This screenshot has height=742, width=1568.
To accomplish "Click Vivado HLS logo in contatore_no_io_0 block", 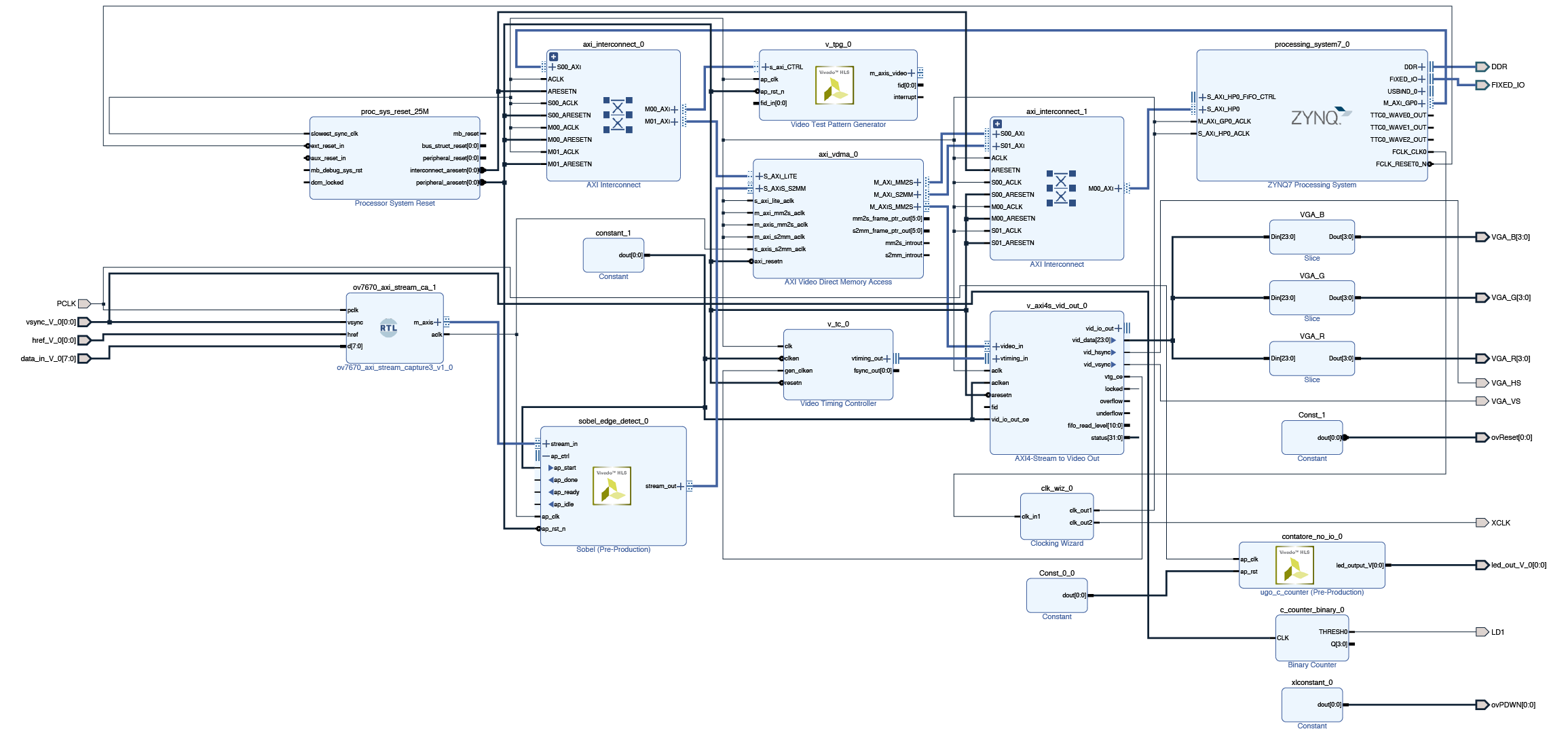I will [1294, 565].
